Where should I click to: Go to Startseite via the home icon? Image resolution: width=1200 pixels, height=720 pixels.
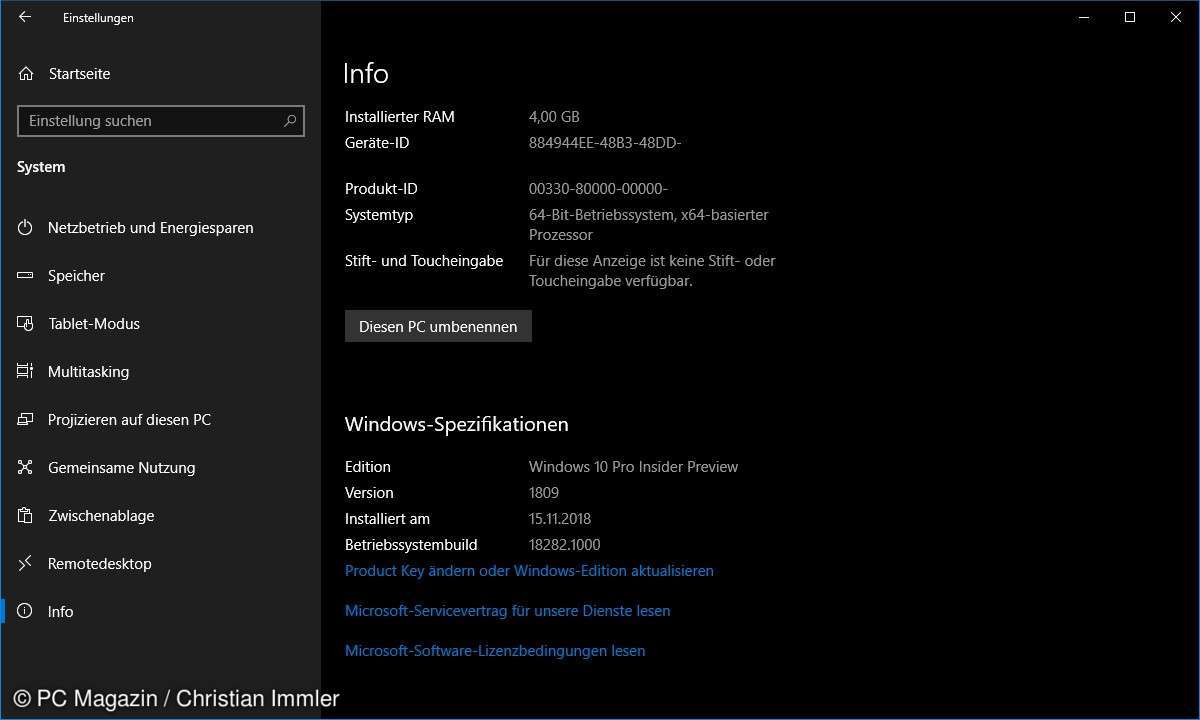click(x=26, y=74)
